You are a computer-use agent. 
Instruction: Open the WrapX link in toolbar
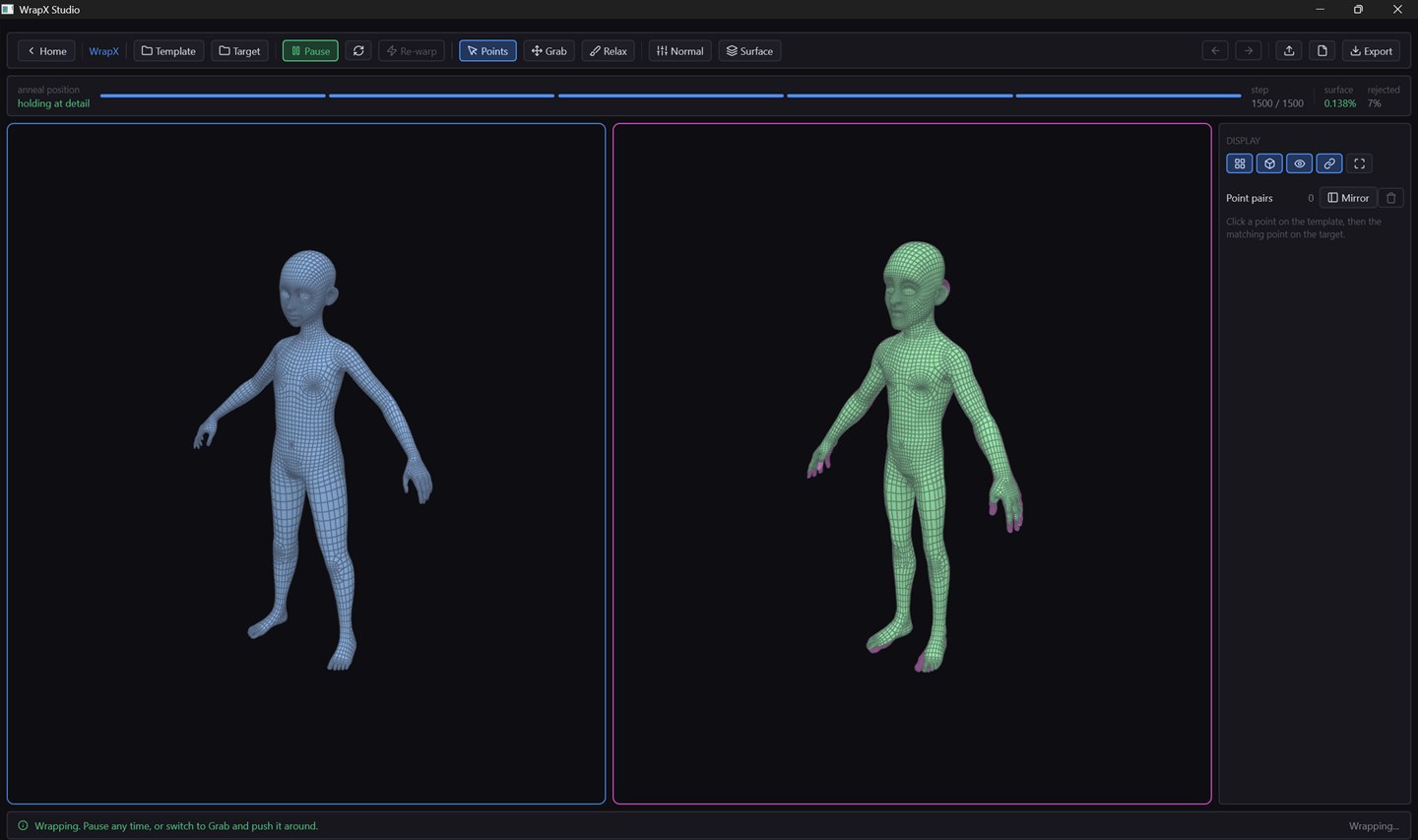[x=103, y=51]
